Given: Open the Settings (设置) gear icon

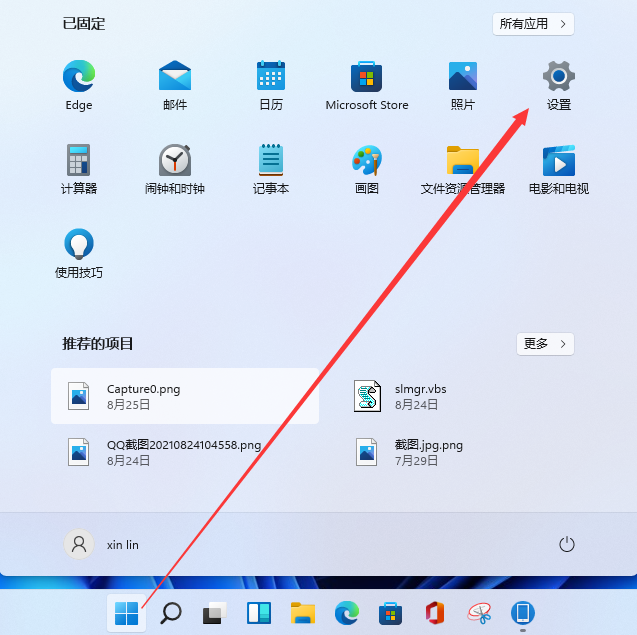Looking at the screenshot, I should point(558,77).
